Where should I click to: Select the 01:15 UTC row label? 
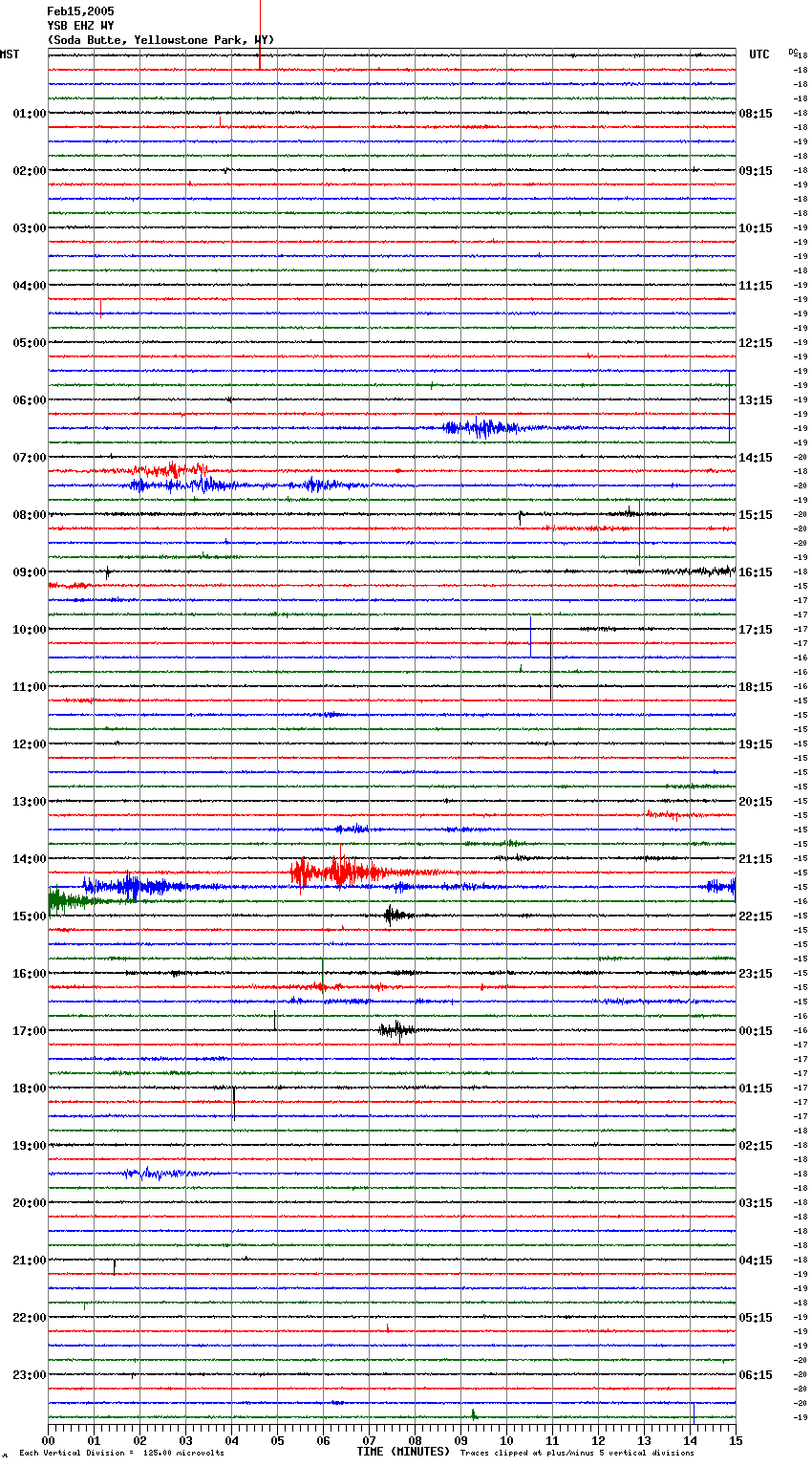[756, 1089]
